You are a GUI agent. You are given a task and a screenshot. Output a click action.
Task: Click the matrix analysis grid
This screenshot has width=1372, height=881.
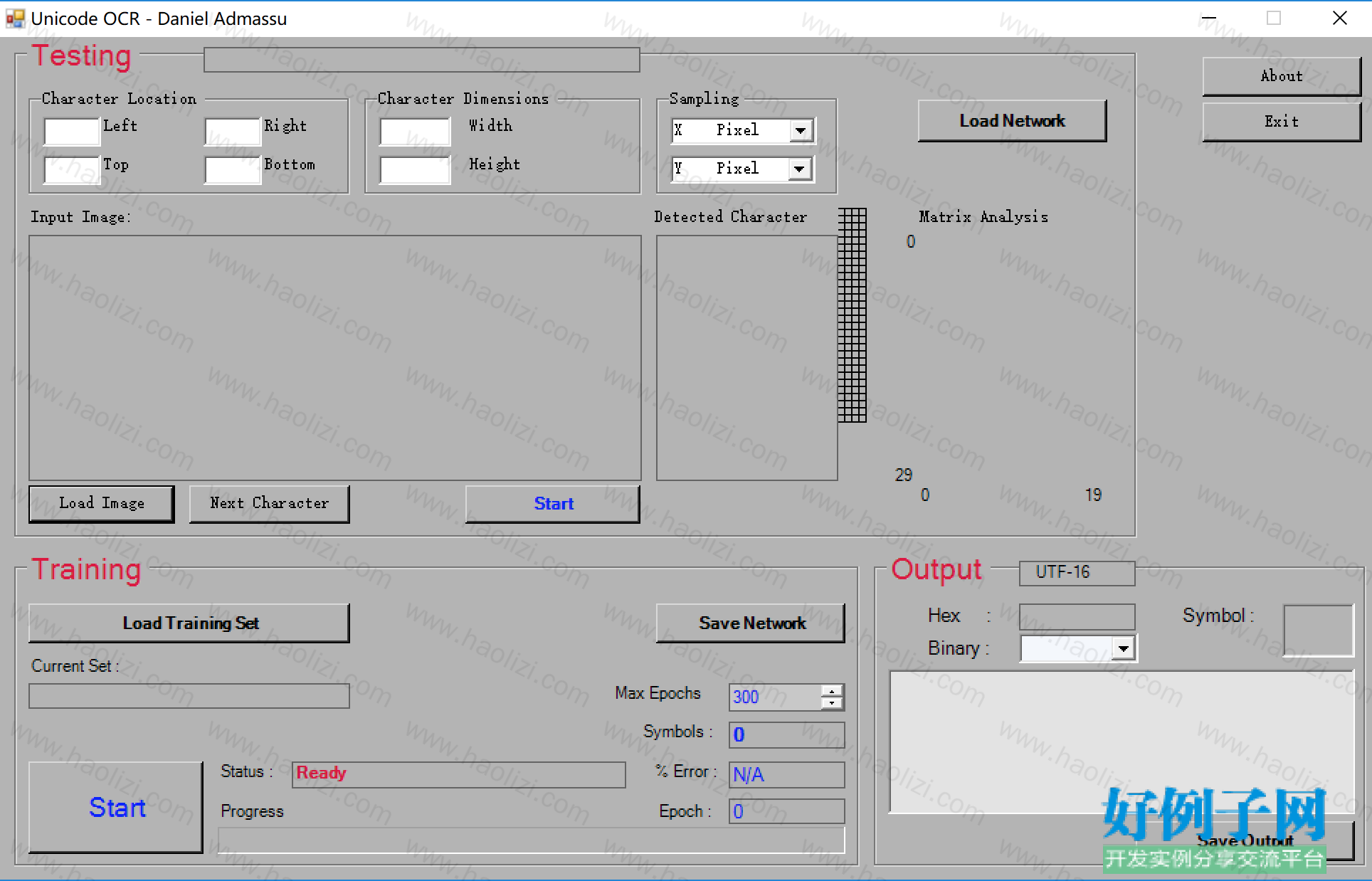(853, 315)
